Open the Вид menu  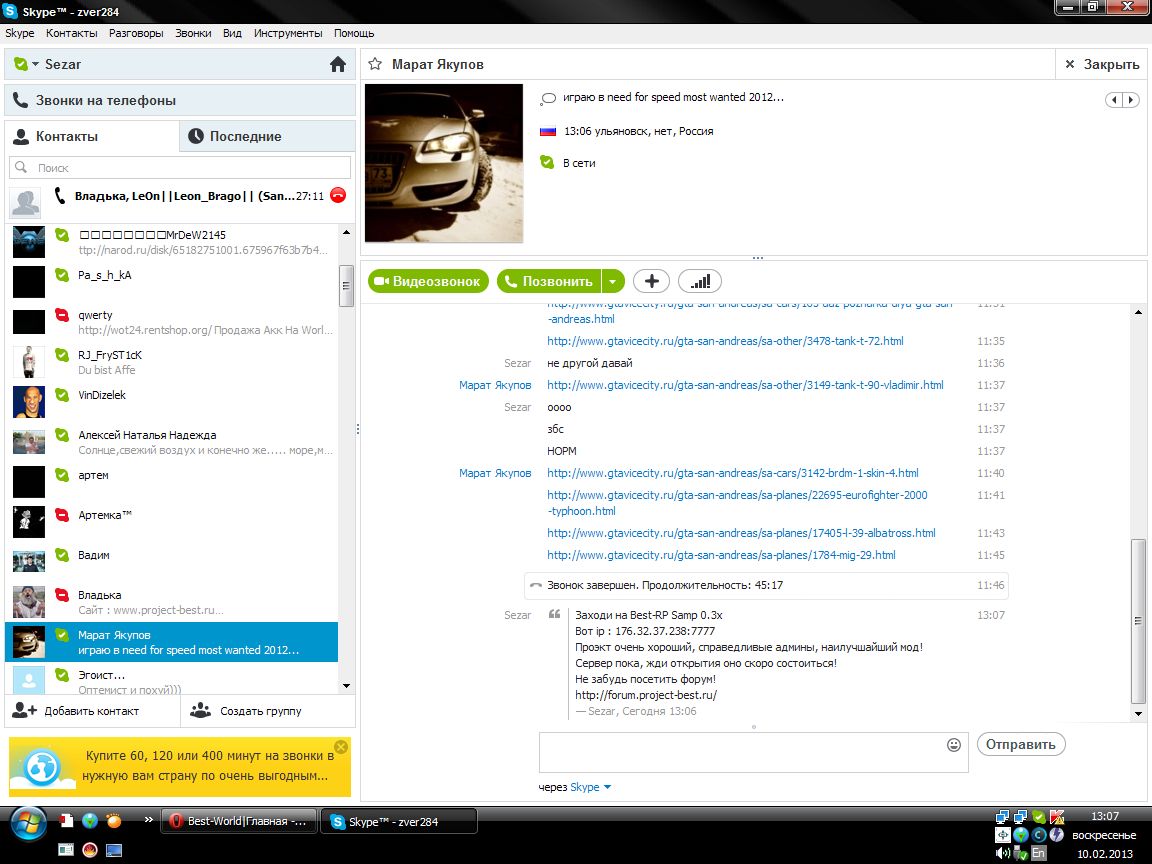point(232,33)
